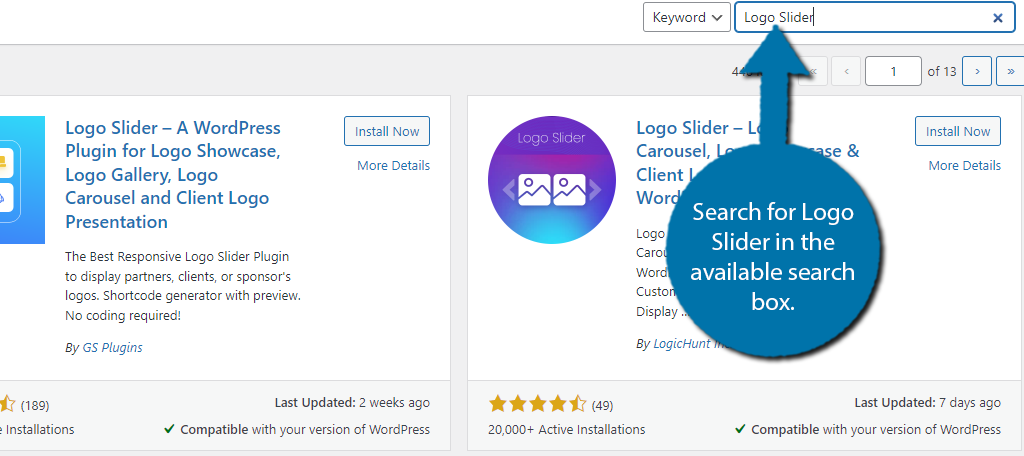Viewport: 1024px width, 456px height.
Task: Install the LogicHunt Logo Slider plugin
Action: pyautogui.click(x=957, y=131)
